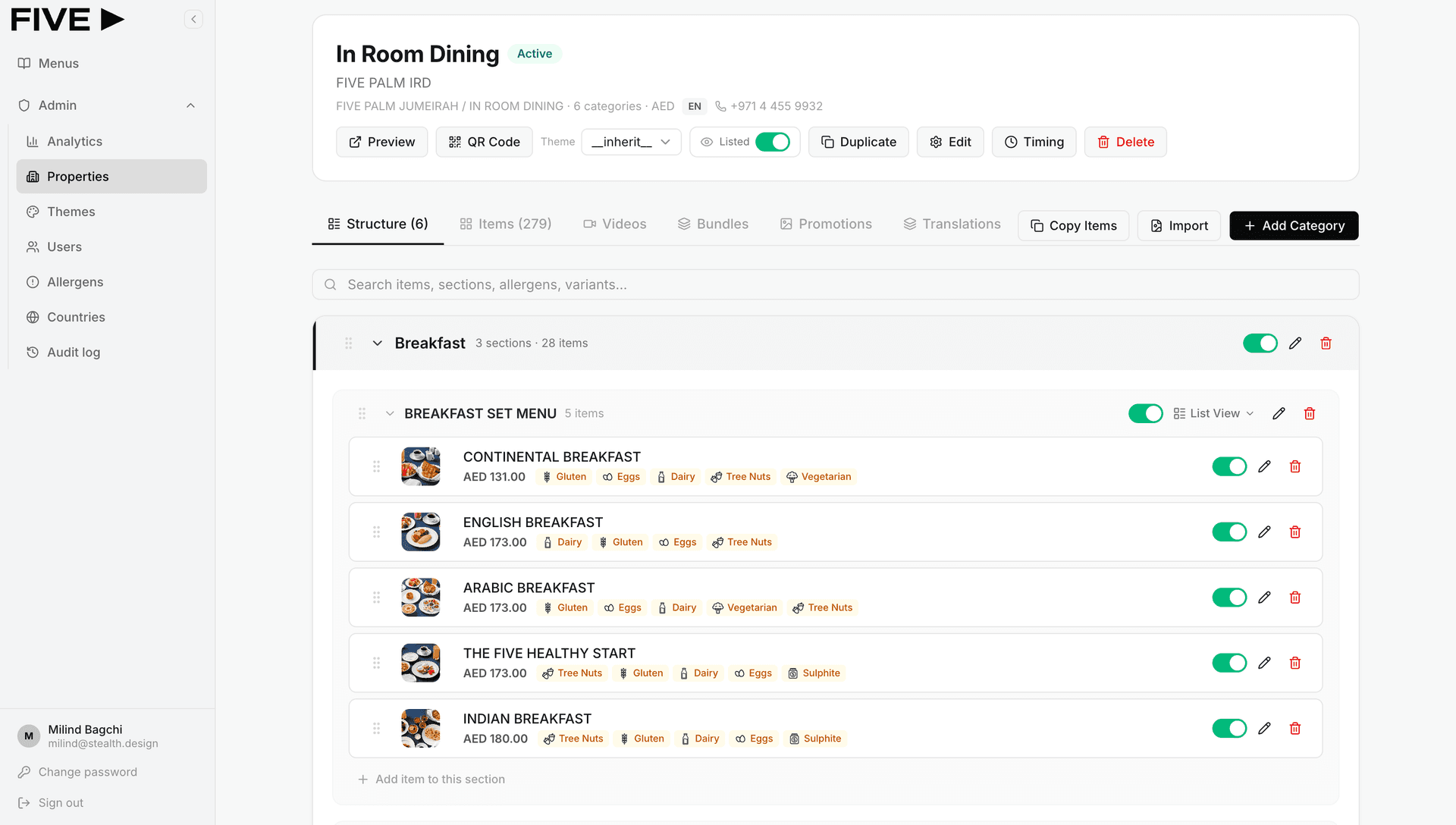The image size is (1456, 825).
Task: Delete the ENGLISH BREAKFAST item
Action: [1295, 532]
